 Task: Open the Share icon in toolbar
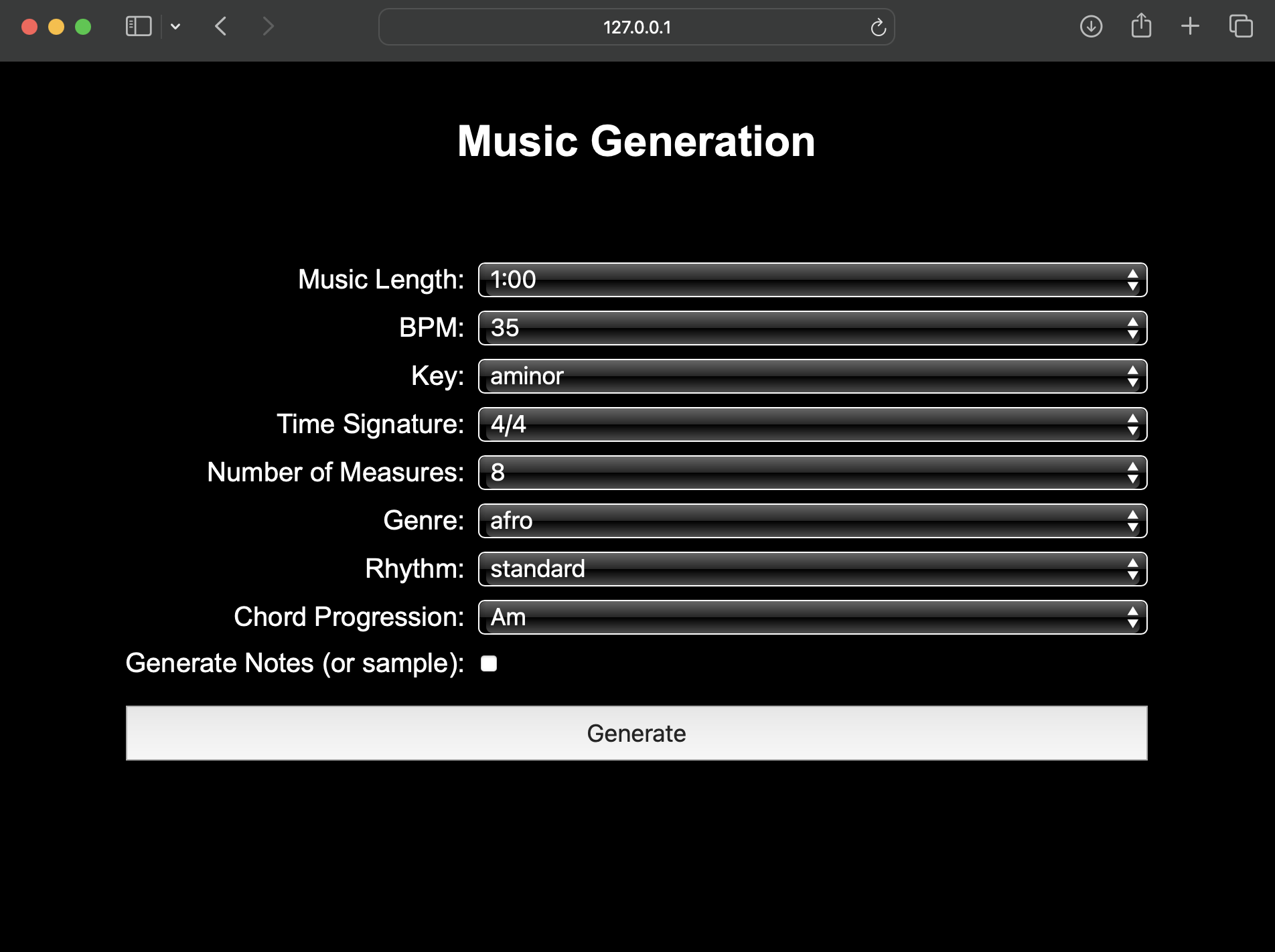tap(1141, 27)
